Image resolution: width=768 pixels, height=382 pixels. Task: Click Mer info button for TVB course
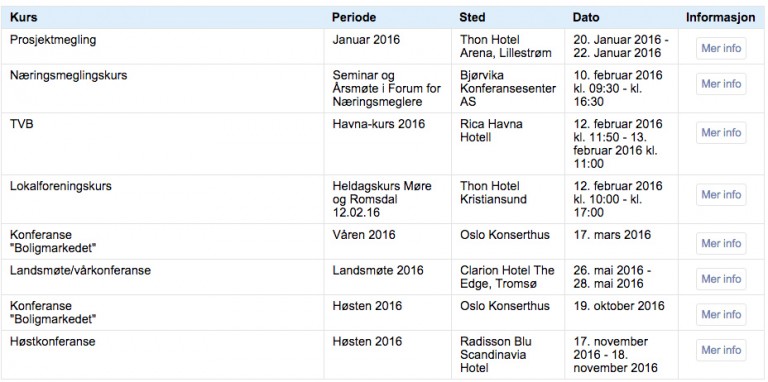(x=721, y=133)
